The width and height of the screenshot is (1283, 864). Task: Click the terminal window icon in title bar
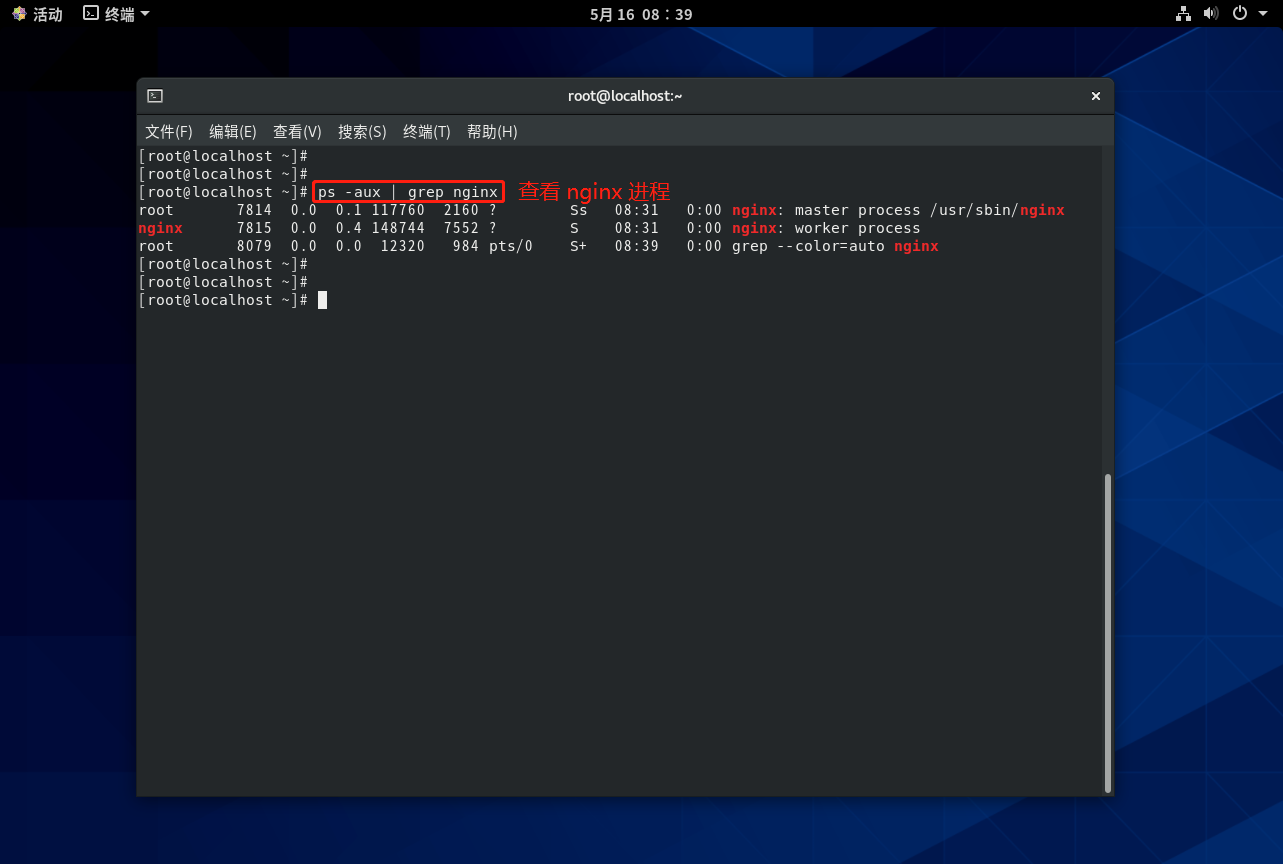(155, 96)
